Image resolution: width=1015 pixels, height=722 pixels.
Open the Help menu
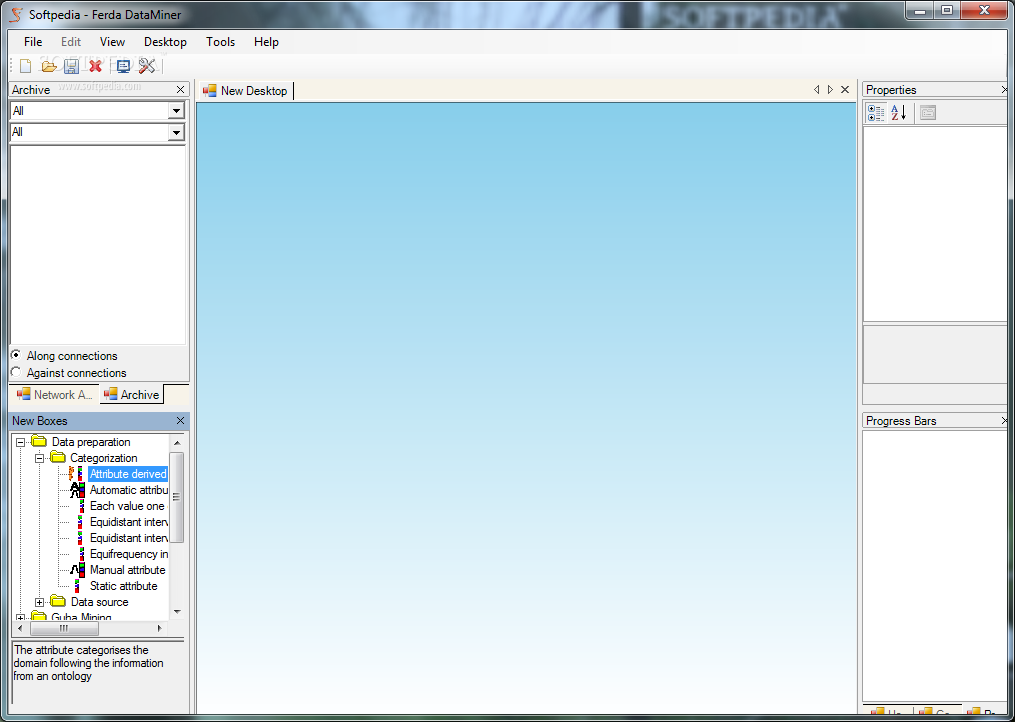point(266,41)
